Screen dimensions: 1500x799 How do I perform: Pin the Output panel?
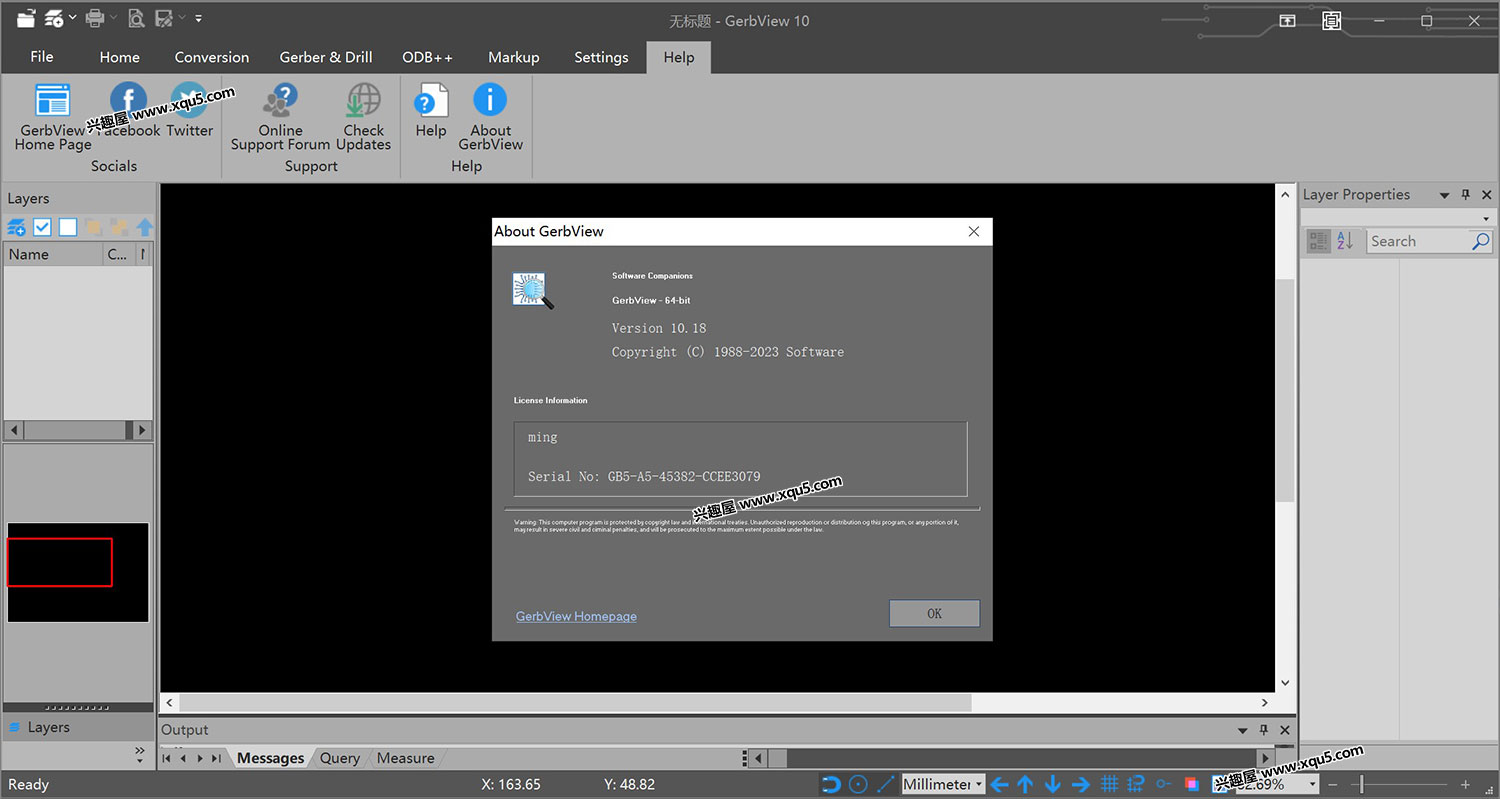(1264, 730)
